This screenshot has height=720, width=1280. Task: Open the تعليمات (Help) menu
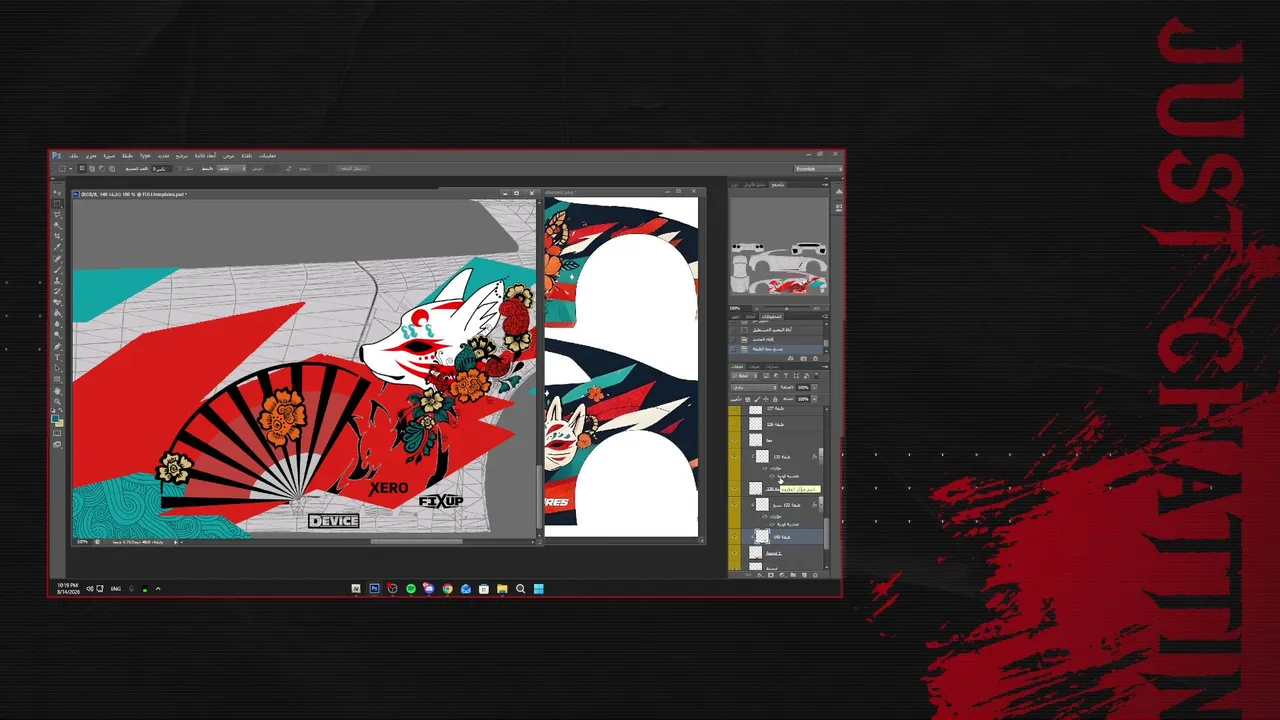pos(267,156)
